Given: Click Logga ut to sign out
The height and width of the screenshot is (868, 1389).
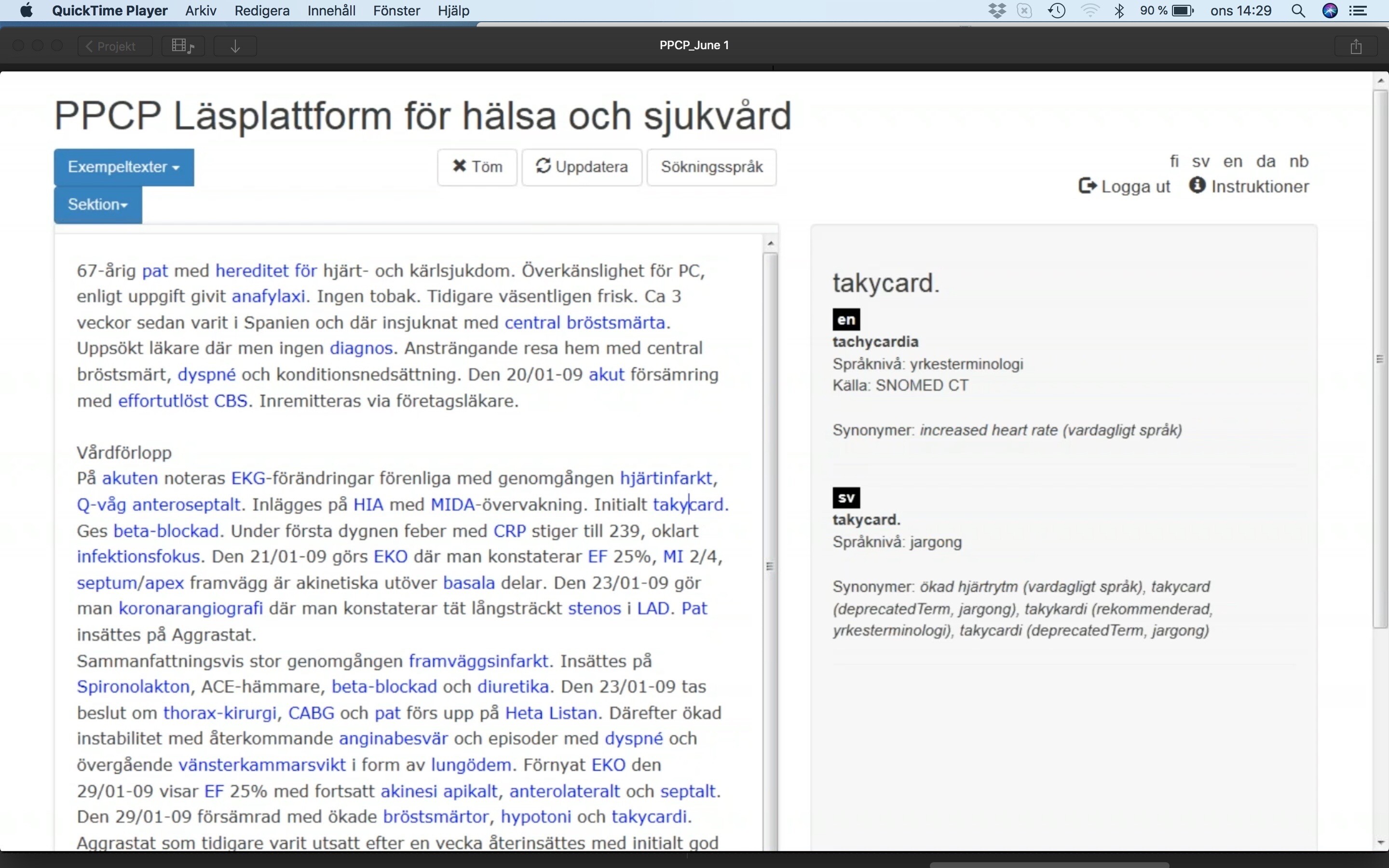Looking at the screenshot, I should click(x=1124, y=187).
